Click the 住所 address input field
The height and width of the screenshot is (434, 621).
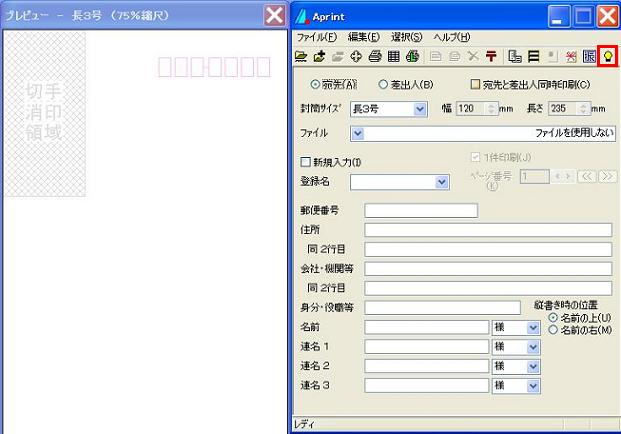[487, 230]
